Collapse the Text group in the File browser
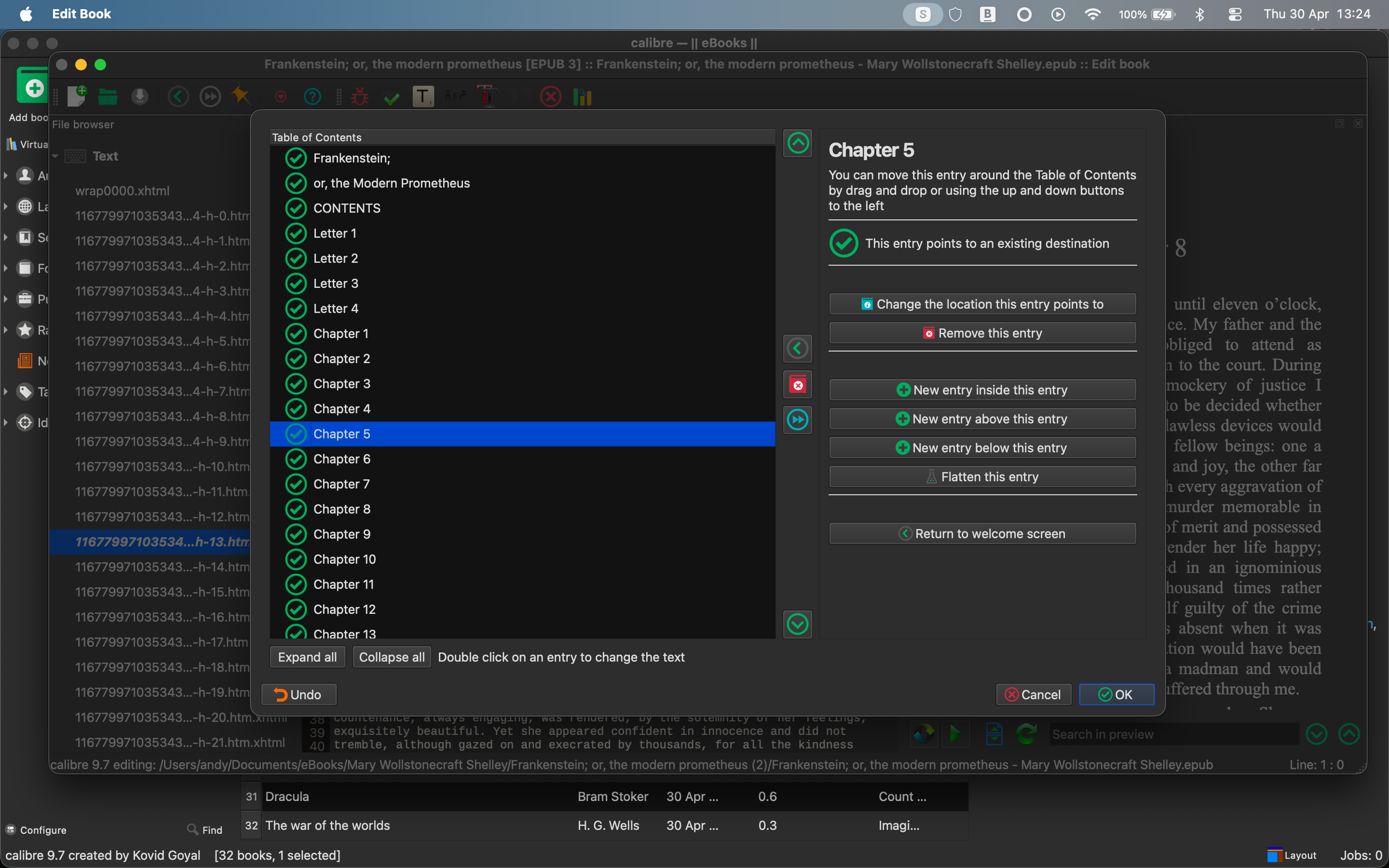This screenshot has width=1389, height=868. click(55, 156)
